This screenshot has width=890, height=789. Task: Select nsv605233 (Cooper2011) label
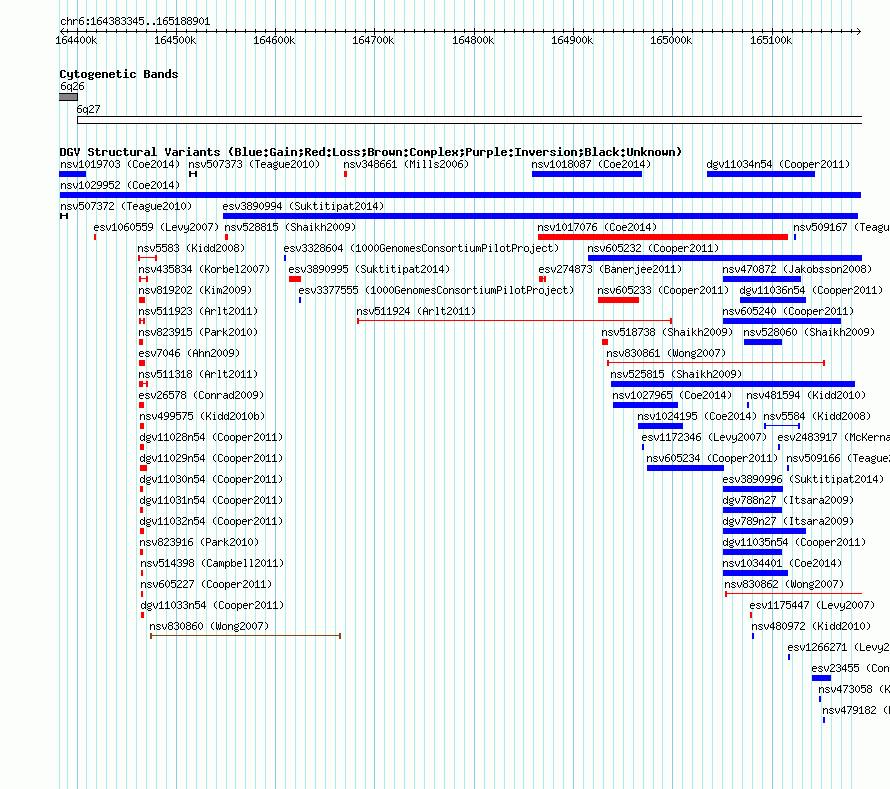click(663, 290)
